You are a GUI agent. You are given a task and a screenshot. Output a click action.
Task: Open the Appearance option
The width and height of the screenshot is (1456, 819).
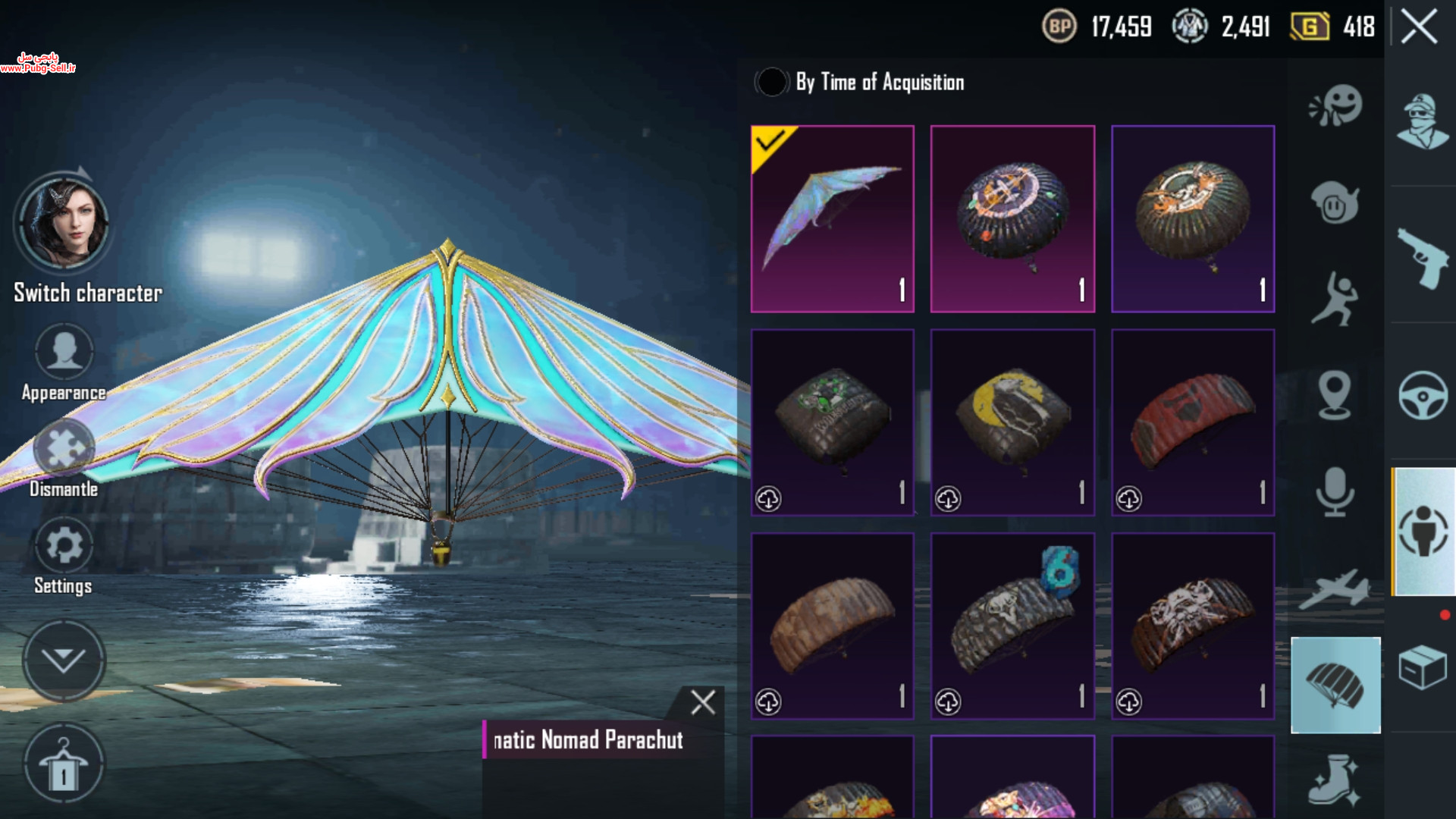pos(64,362)
